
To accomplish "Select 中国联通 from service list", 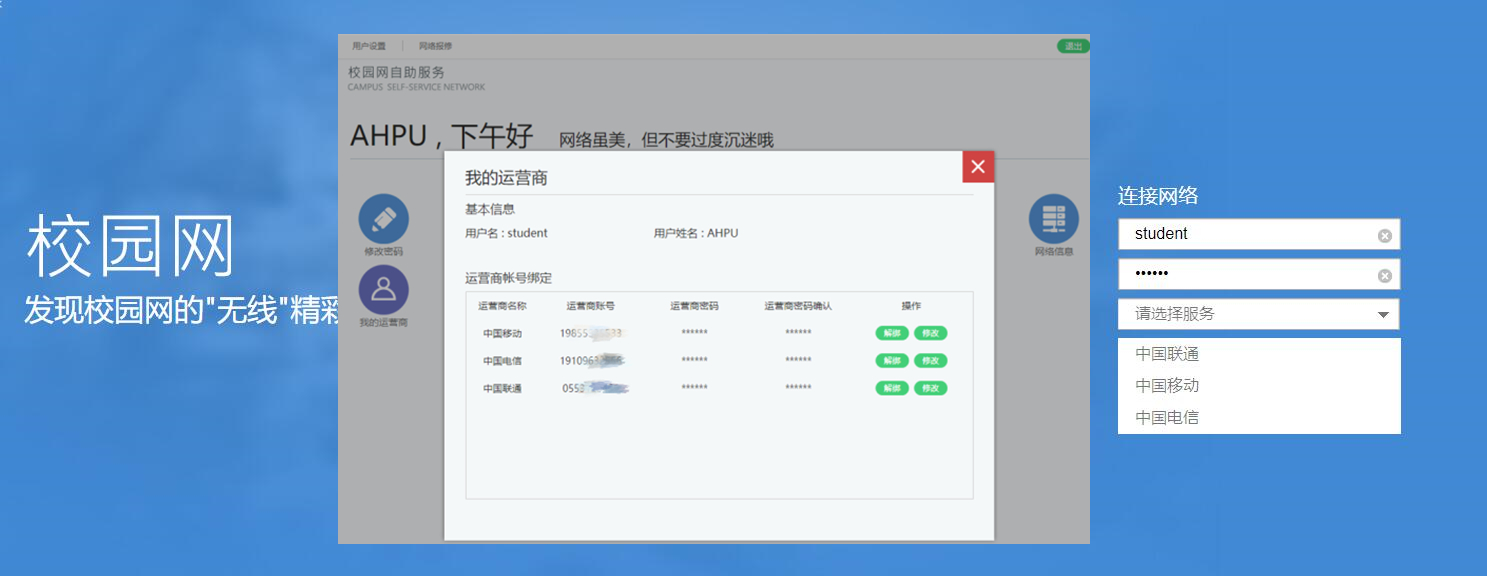I will tap(1167, 354).
